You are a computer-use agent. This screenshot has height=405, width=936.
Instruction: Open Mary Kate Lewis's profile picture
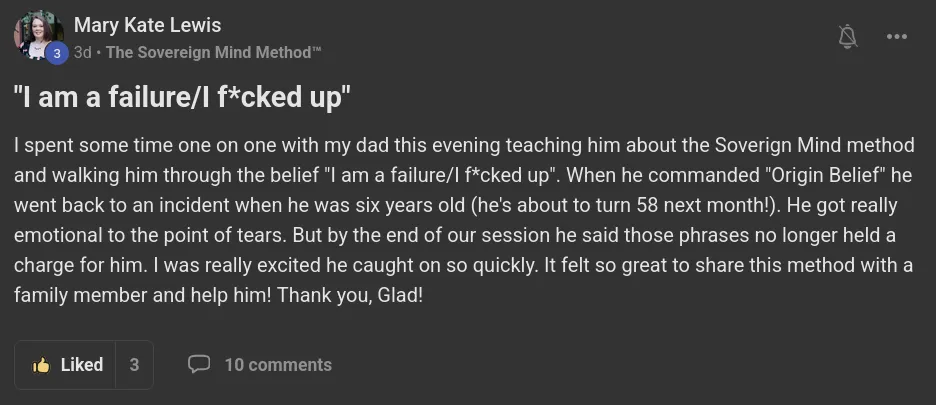click(36, 35)
